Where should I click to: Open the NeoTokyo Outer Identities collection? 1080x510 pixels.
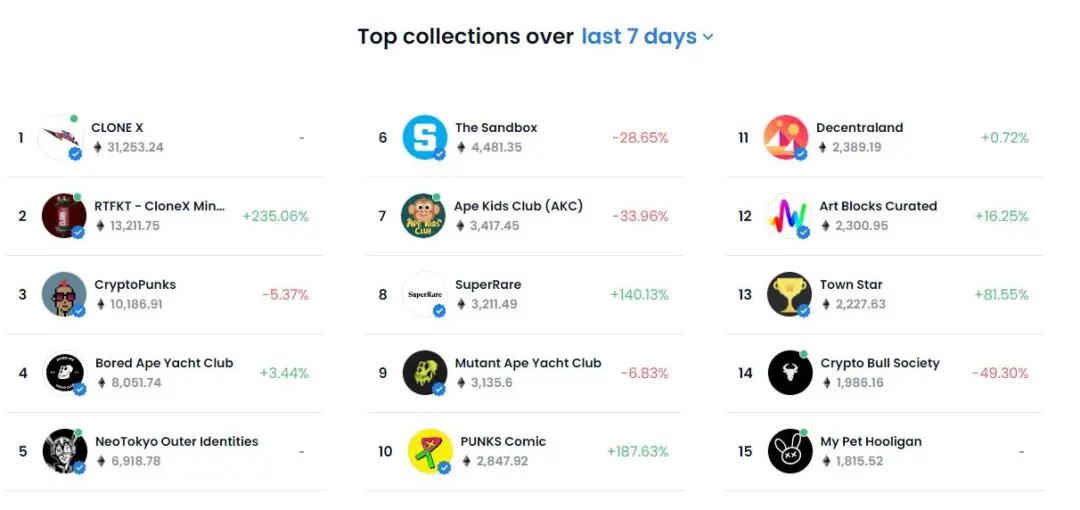[x=176, y=441]
